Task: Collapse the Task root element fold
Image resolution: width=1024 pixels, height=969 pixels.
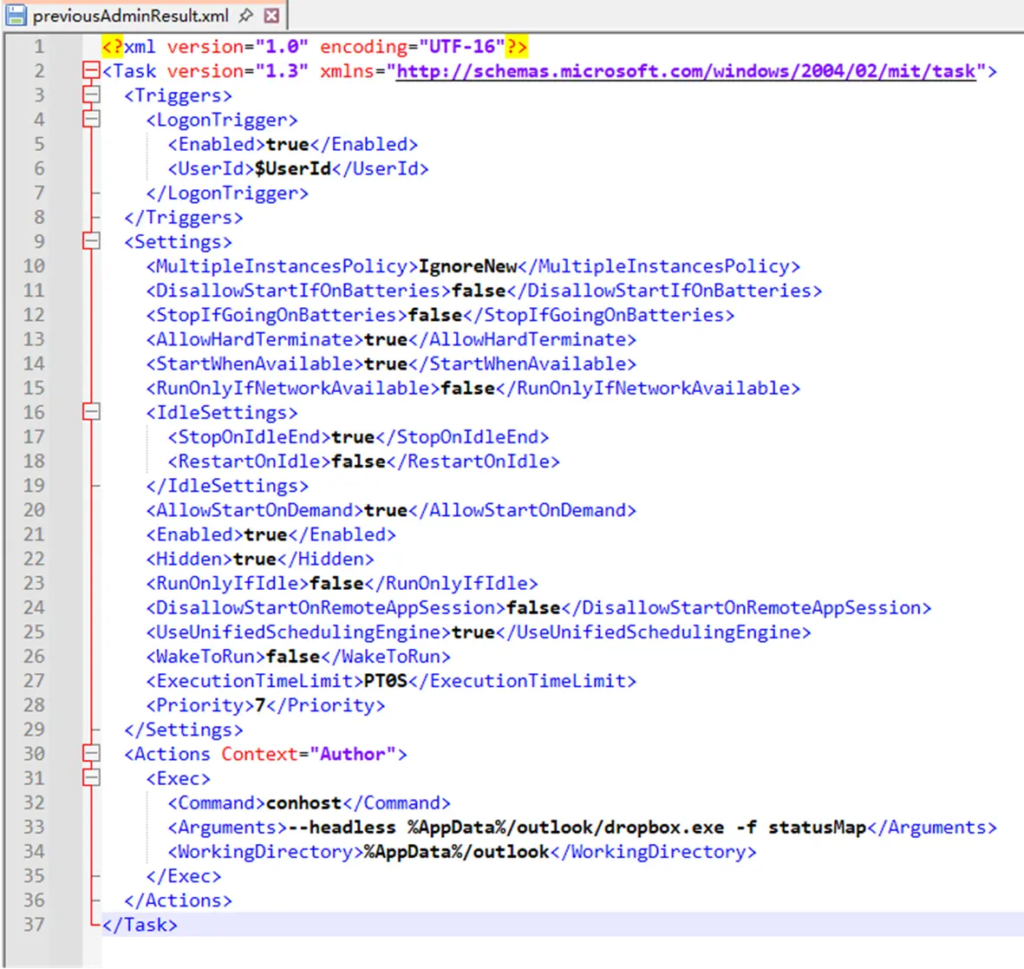Action: [92, 71]
